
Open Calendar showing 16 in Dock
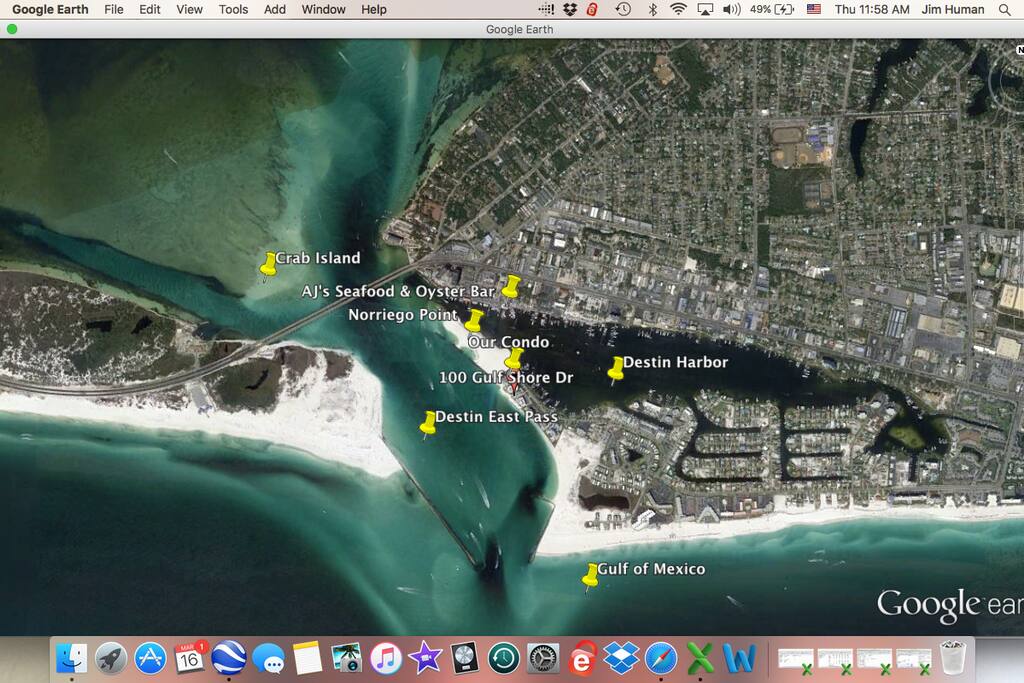pyautogui.click(x=189, y=658)
